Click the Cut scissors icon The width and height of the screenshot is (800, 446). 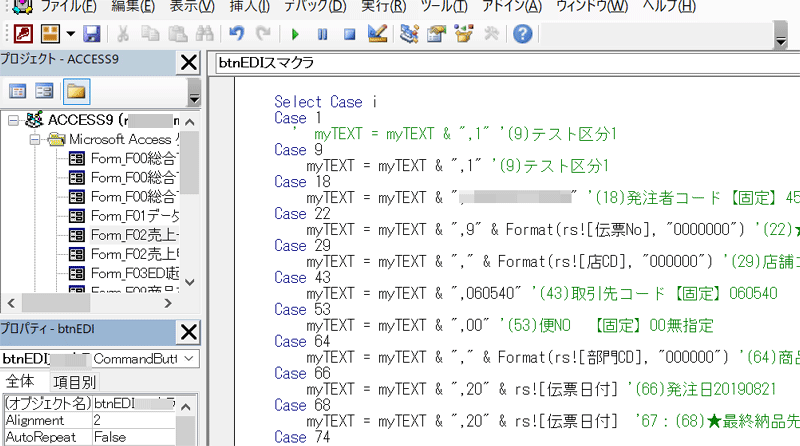point(122,34)
